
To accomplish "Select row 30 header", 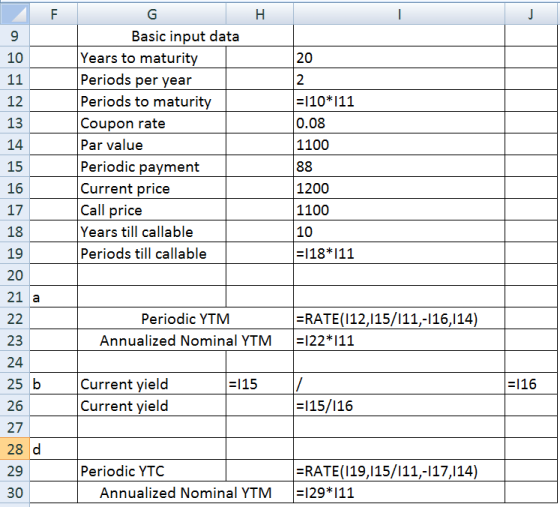I will (x=15, y=492).
